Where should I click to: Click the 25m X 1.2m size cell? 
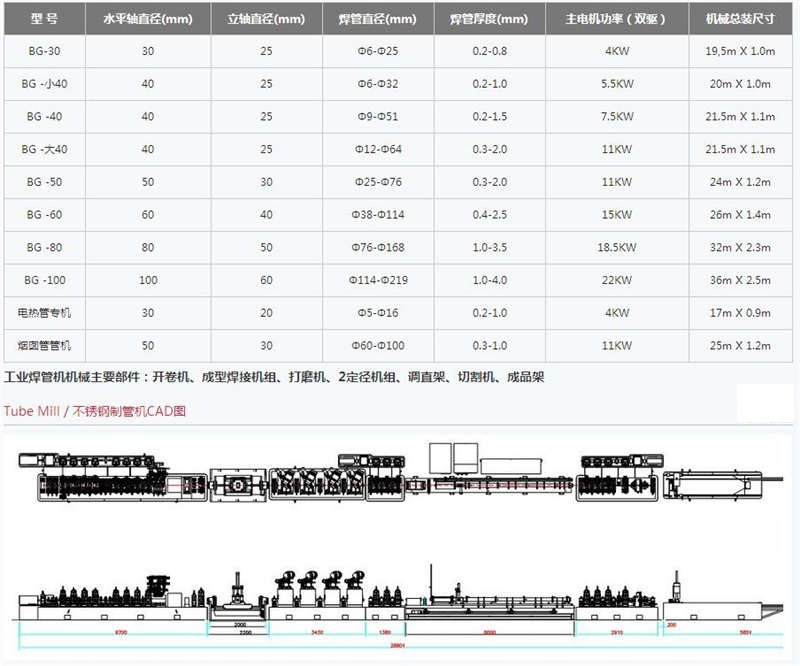pos(740,346)
